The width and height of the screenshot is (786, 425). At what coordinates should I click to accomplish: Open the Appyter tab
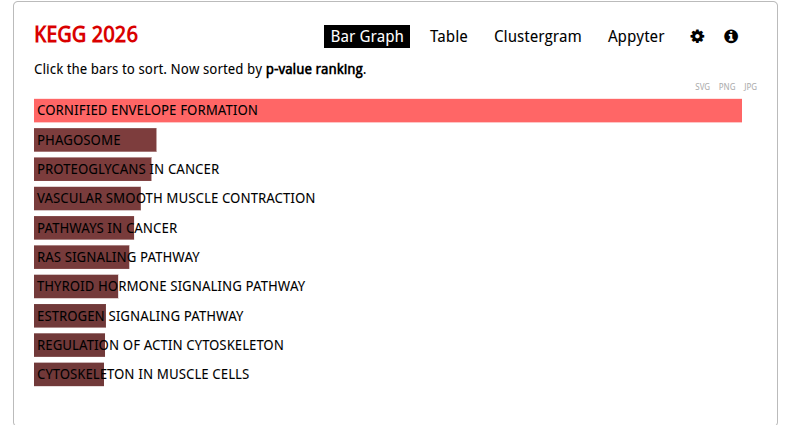pos(635,36)
